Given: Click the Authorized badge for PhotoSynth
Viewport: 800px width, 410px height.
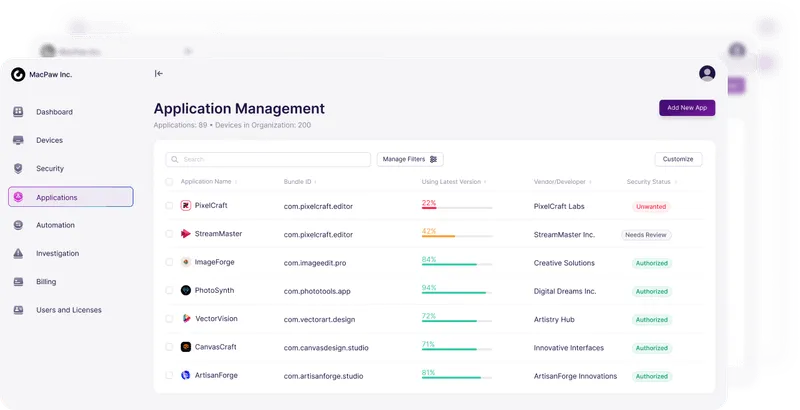Looking at the screenshot, I should click(652, 291).
